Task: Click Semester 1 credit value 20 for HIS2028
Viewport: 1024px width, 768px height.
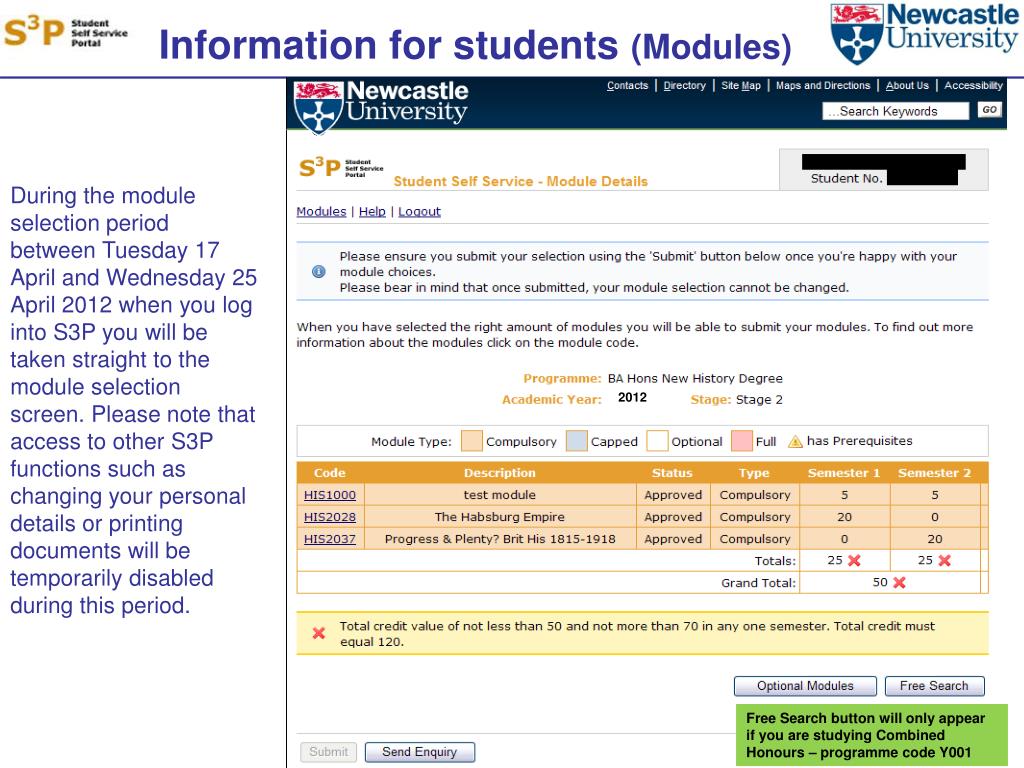Action: coord(844,517)
